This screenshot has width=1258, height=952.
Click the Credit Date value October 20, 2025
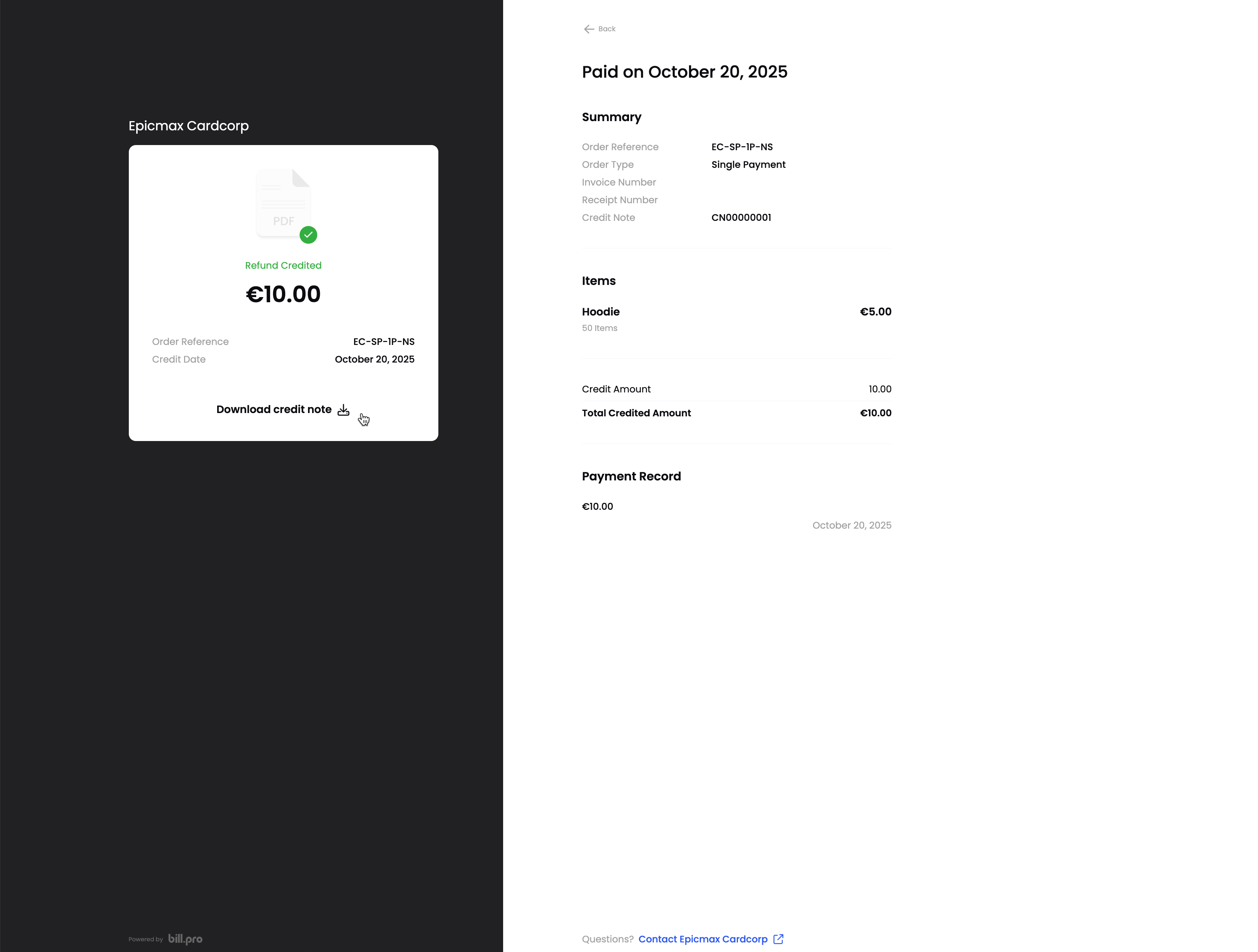(374, 359)
